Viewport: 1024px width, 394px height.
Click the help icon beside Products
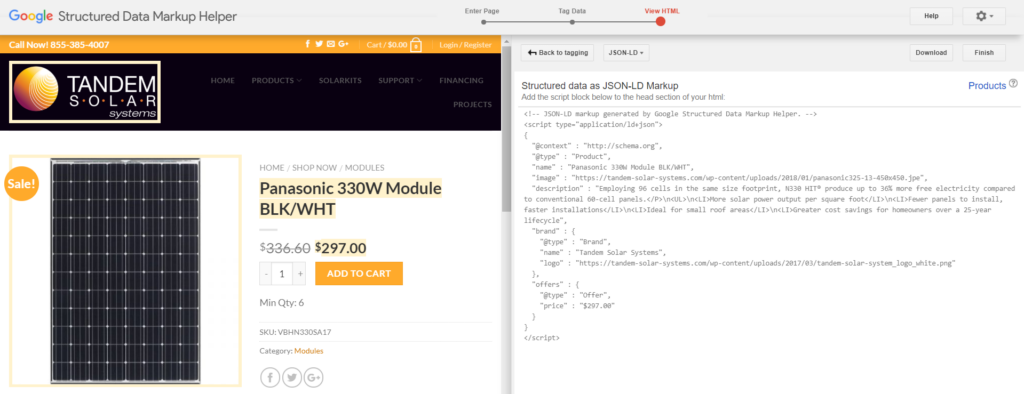1014,84
